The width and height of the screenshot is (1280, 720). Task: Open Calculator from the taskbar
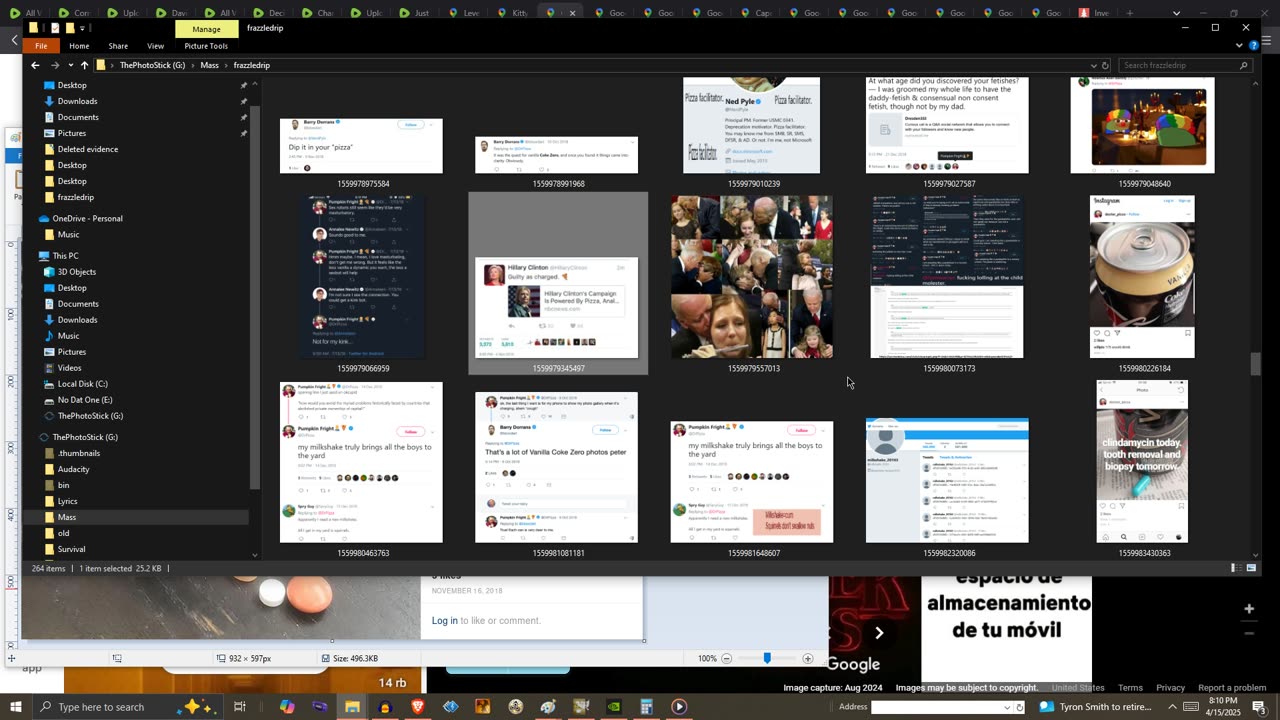(x=646, y=707)
